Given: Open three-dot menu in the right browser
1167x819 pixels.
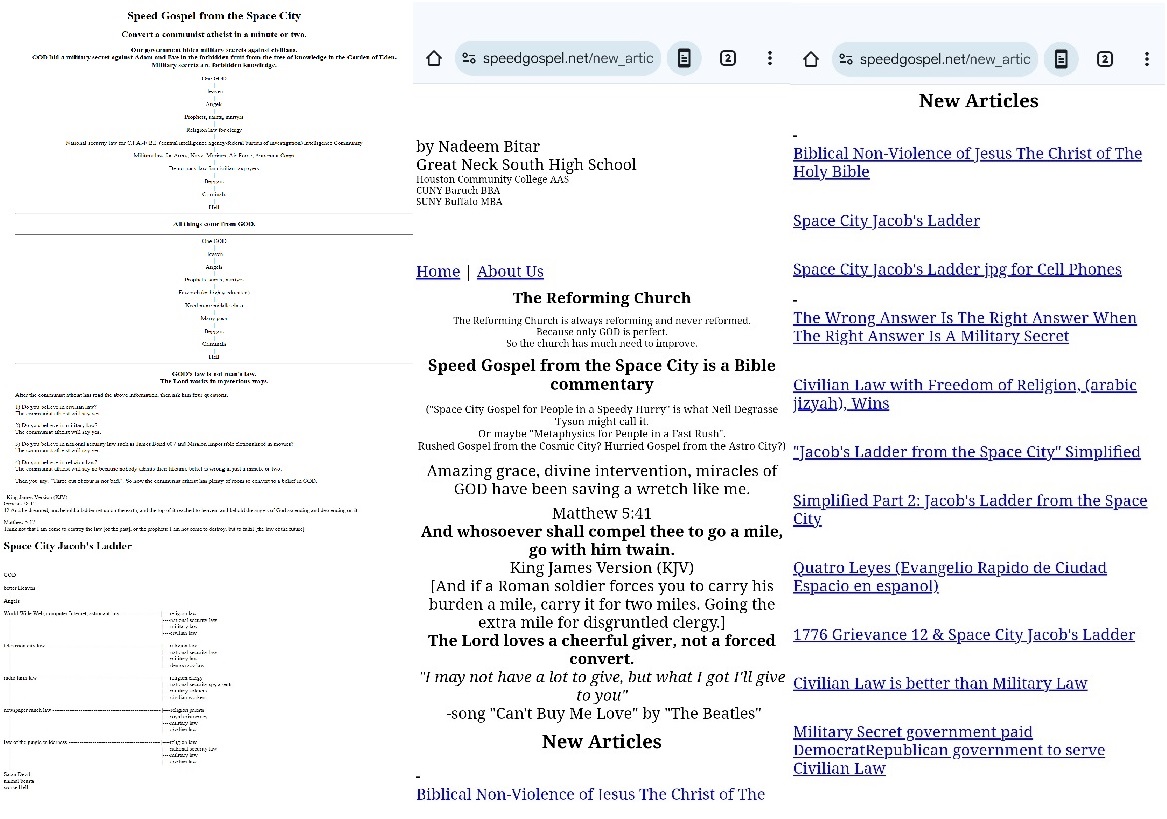Looking at the screenshot, I should point(1147,59).
